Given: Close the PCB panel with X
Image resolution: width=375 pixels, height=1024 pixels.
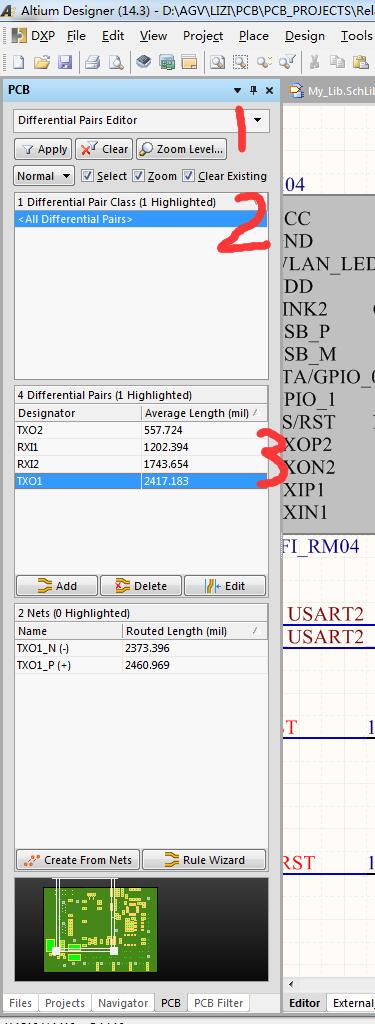Looking at the screenshot, I should [x=269, y=91].
